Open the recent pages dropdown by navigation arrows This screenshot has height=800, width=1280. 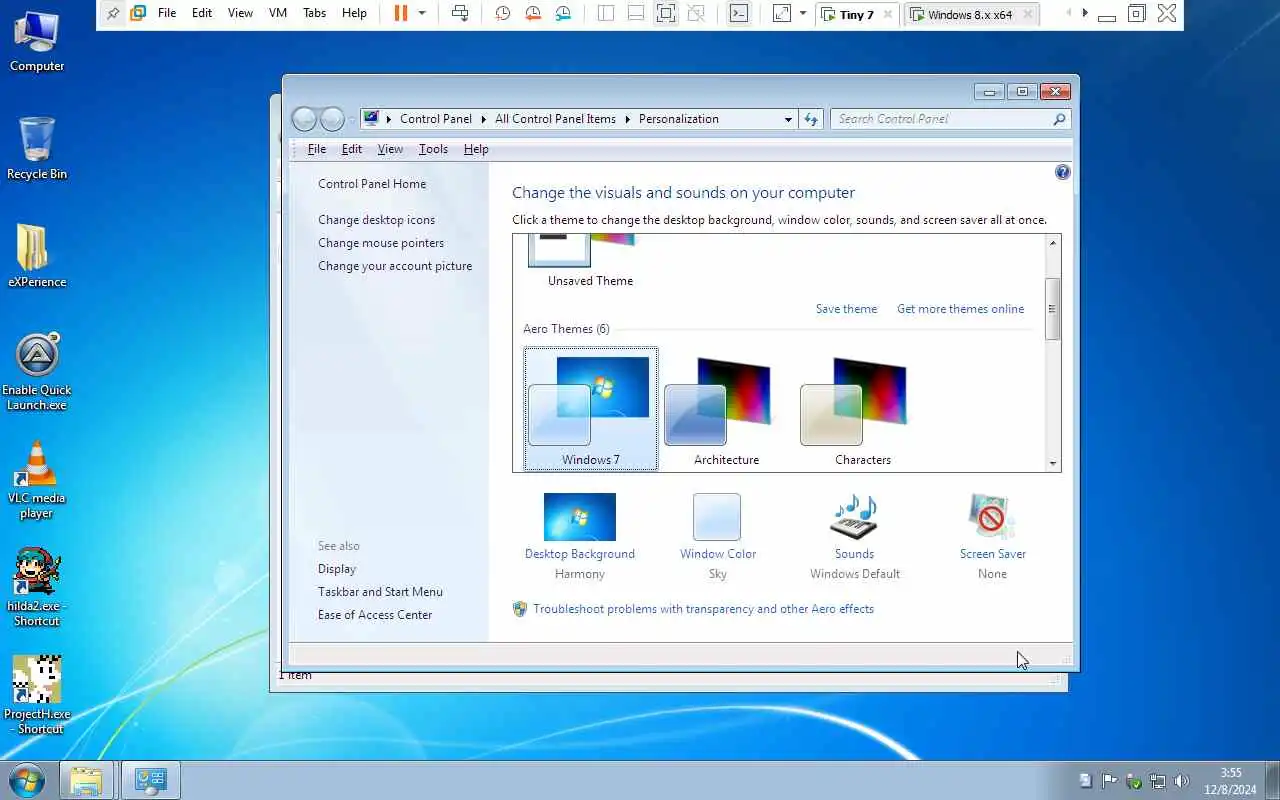[352, 119]
